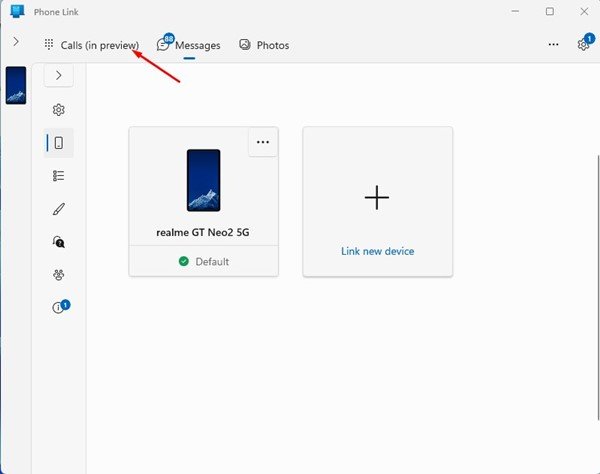
Task: Open the top bar ellipsis overflow menu
Action: coord(553,44)
